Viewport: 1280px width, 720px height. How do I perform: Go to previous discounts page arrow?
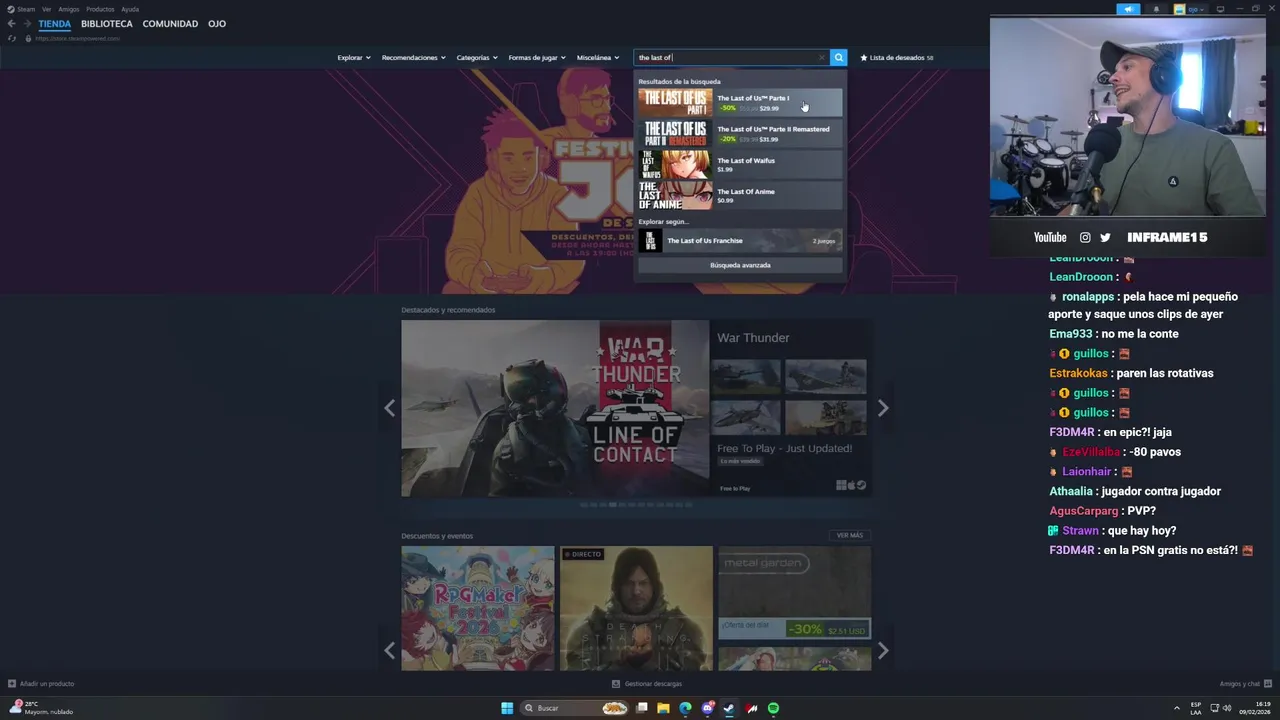[389, 650]
